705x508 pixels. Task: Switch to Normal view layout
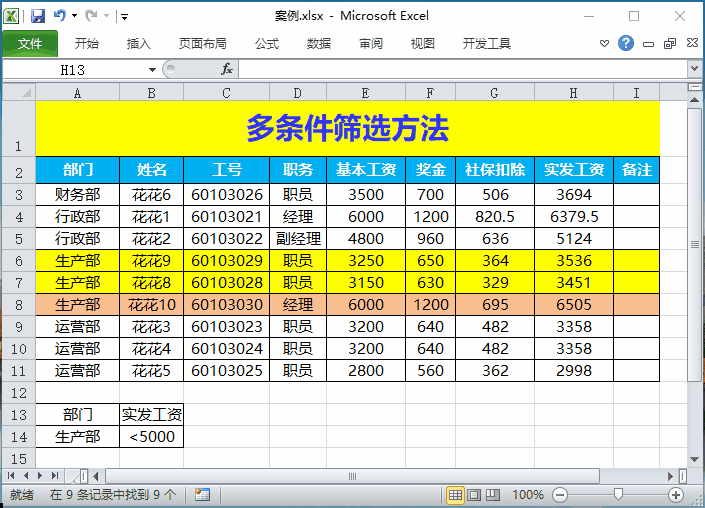pyautogui.click(x=455, y=495)
